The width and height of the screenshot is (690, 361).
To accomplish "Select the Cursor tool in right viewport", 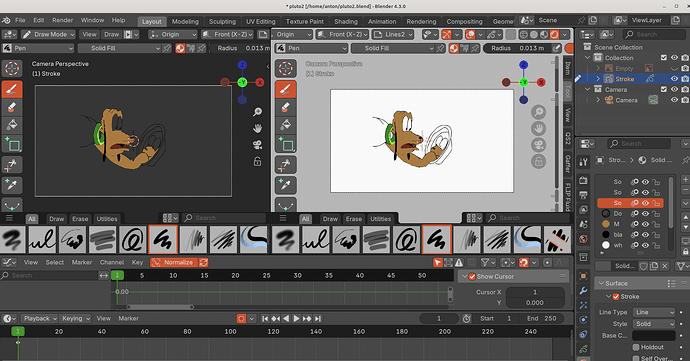I will click(286, 68).
